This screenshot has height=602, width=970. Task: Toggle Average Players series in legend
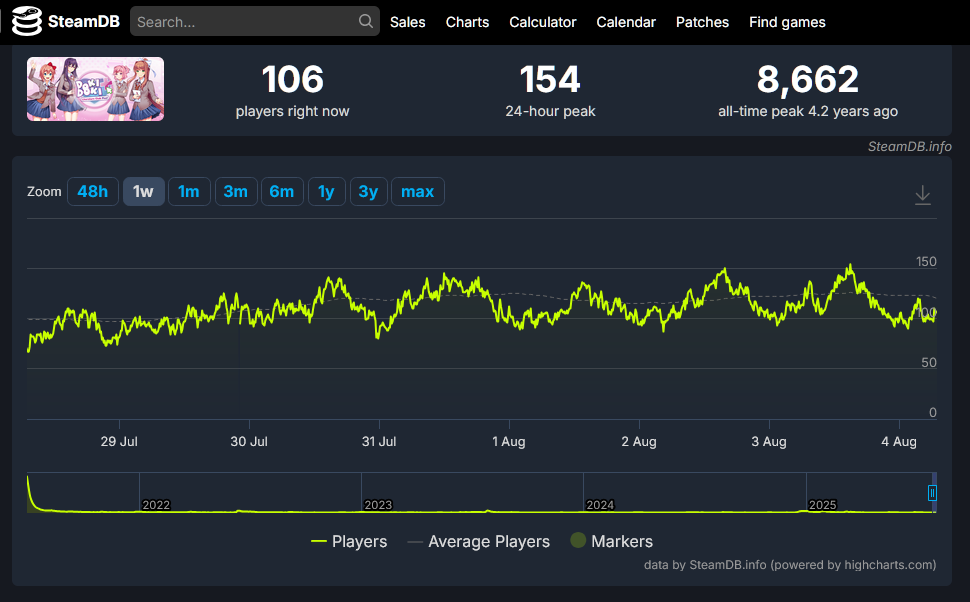click(479, 541)
